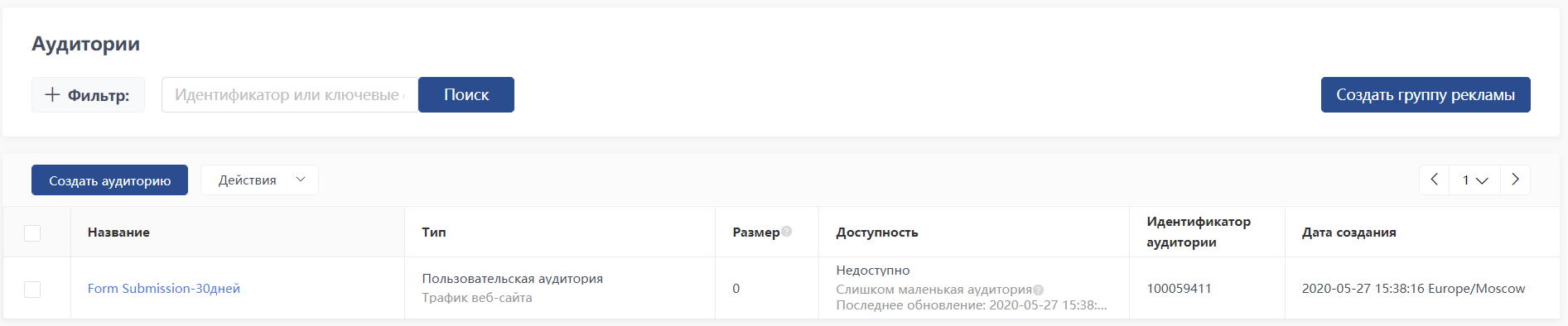The width and height of the screenshot is (1568, 326).
Task: Check the Form Submission-30дней row checkbox
Action: coord(32,290)
